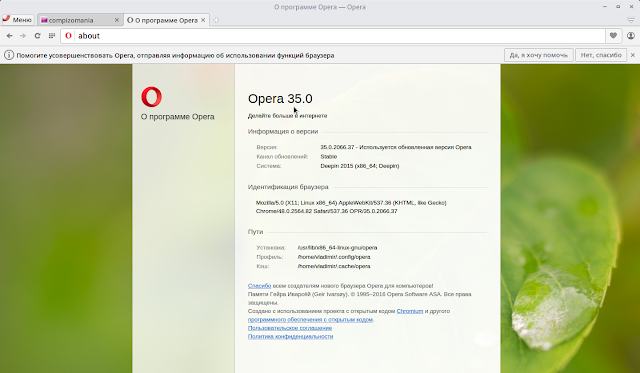Click the Stable channel value
This screenshot has height=373, width=640.
[x=329, y=157]
